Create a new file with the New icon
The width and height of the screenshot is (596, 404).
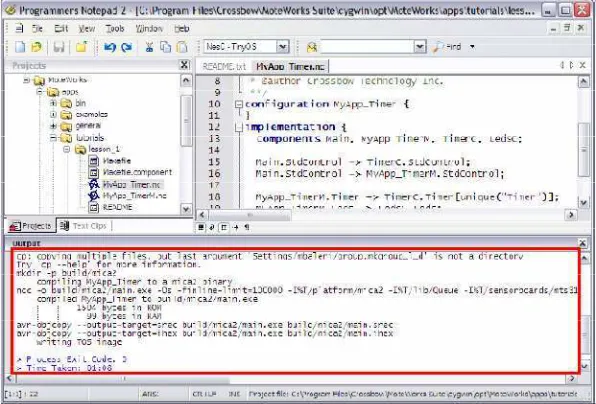(x=20, y=47)
